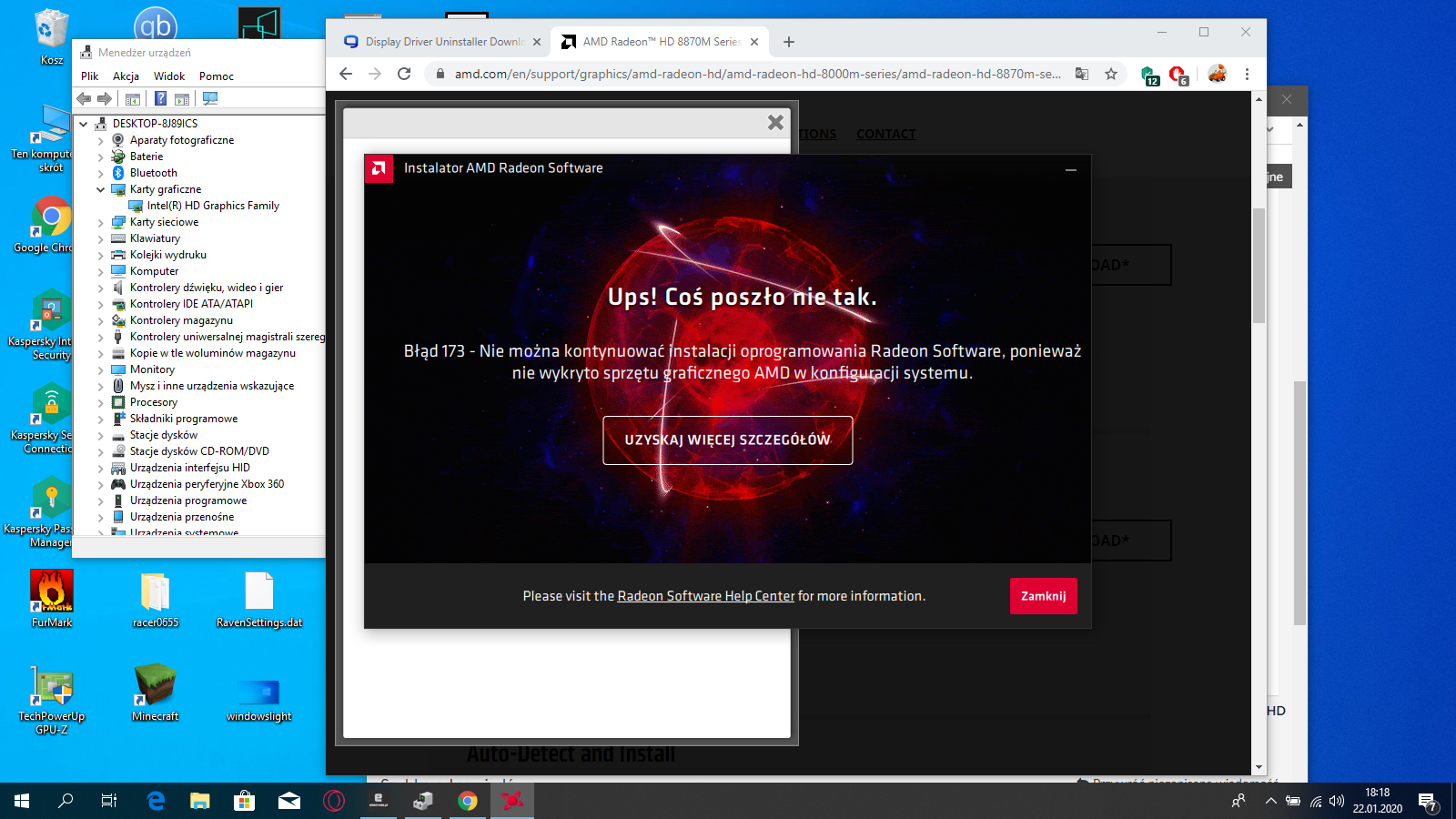The width and height of the screenshot is (1456, 819).
Task: Open the Pomoc menu in Device Manager
Action: click(217, 76)
